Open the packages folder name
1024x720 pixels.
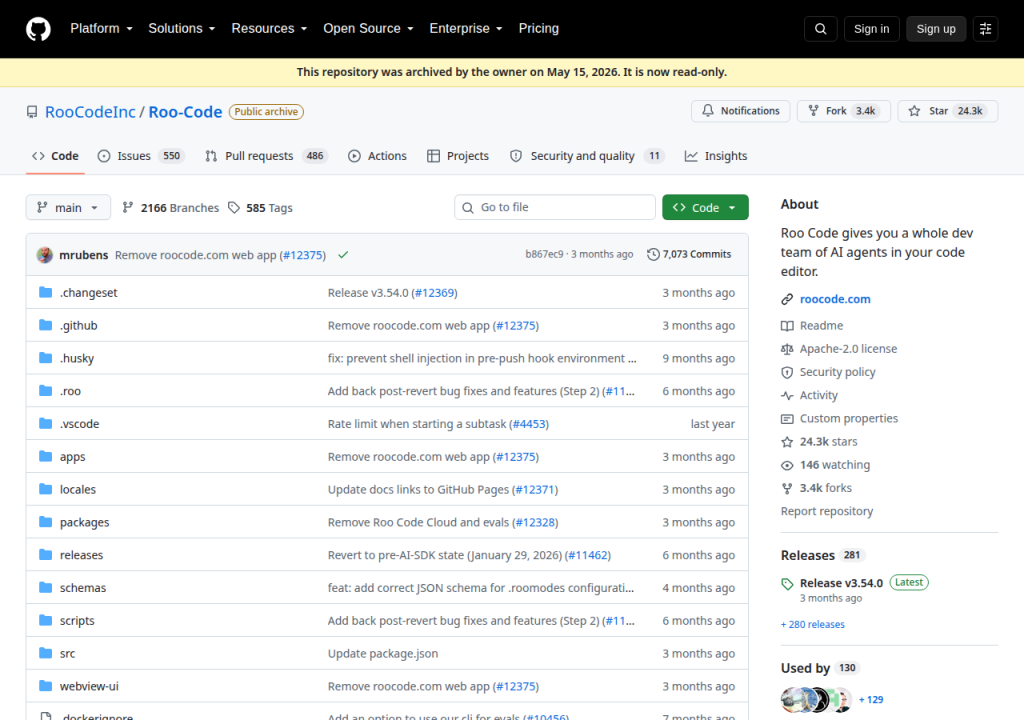[84, 522]
